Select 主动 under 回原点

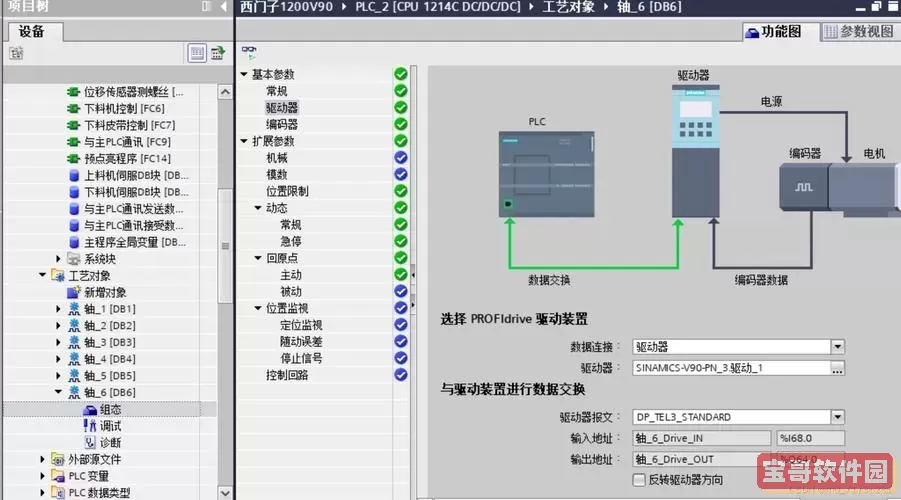click(x=291, y=275)
